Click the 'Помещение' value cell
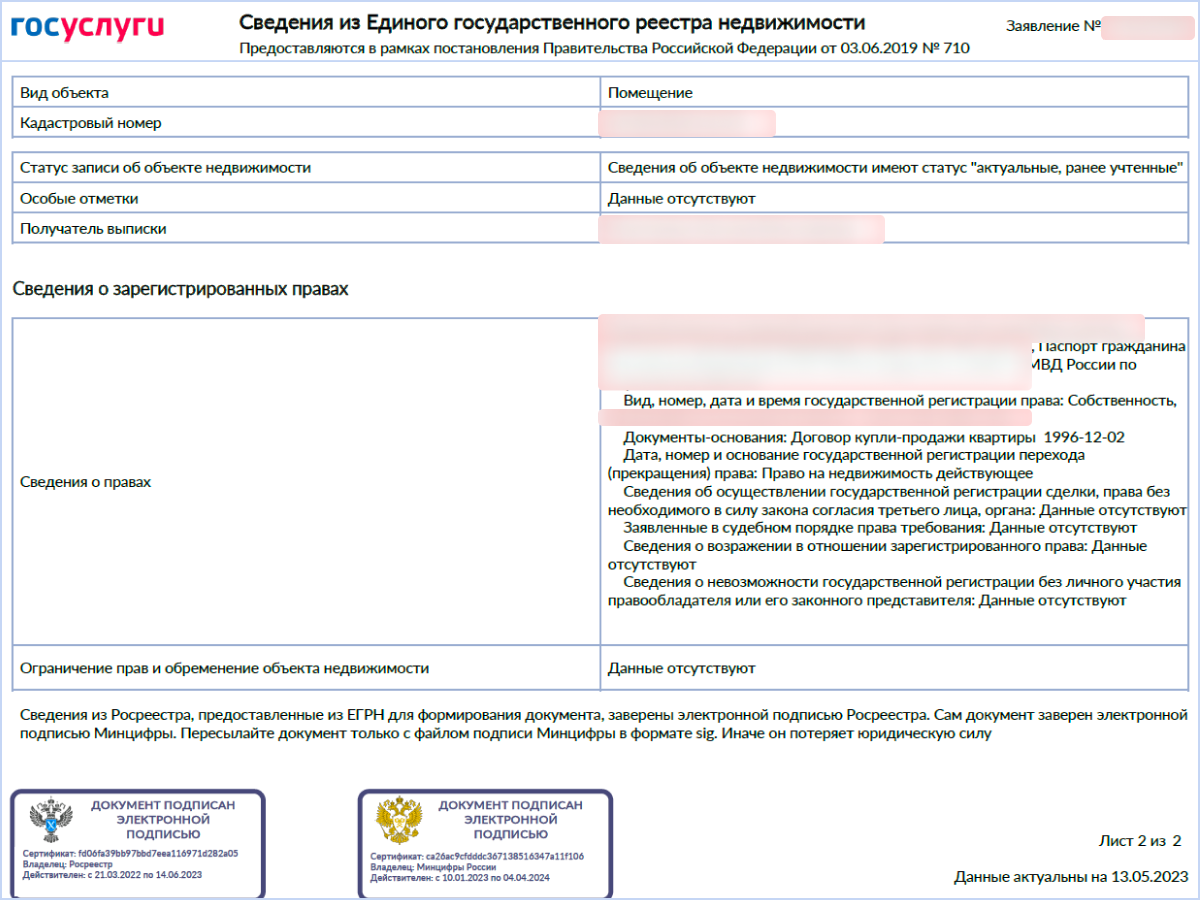1200x900 pixels. 650,93
